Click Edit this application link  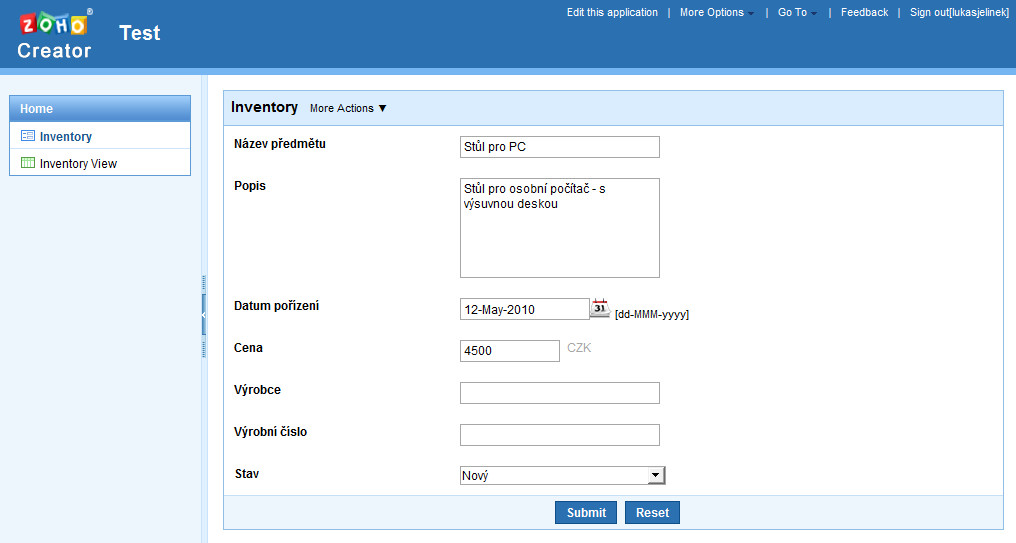612,13
